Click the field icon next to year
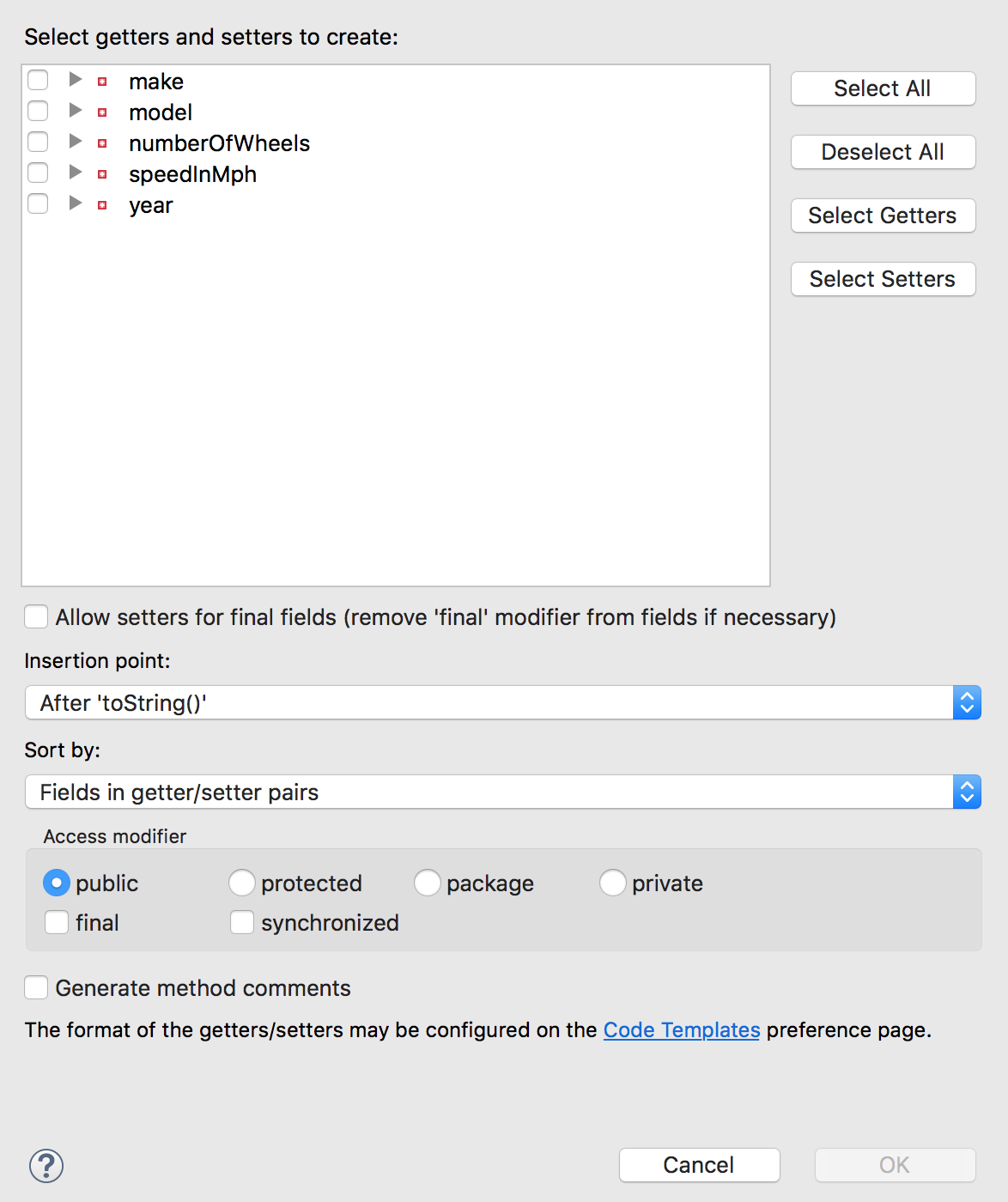 [103, 203]
